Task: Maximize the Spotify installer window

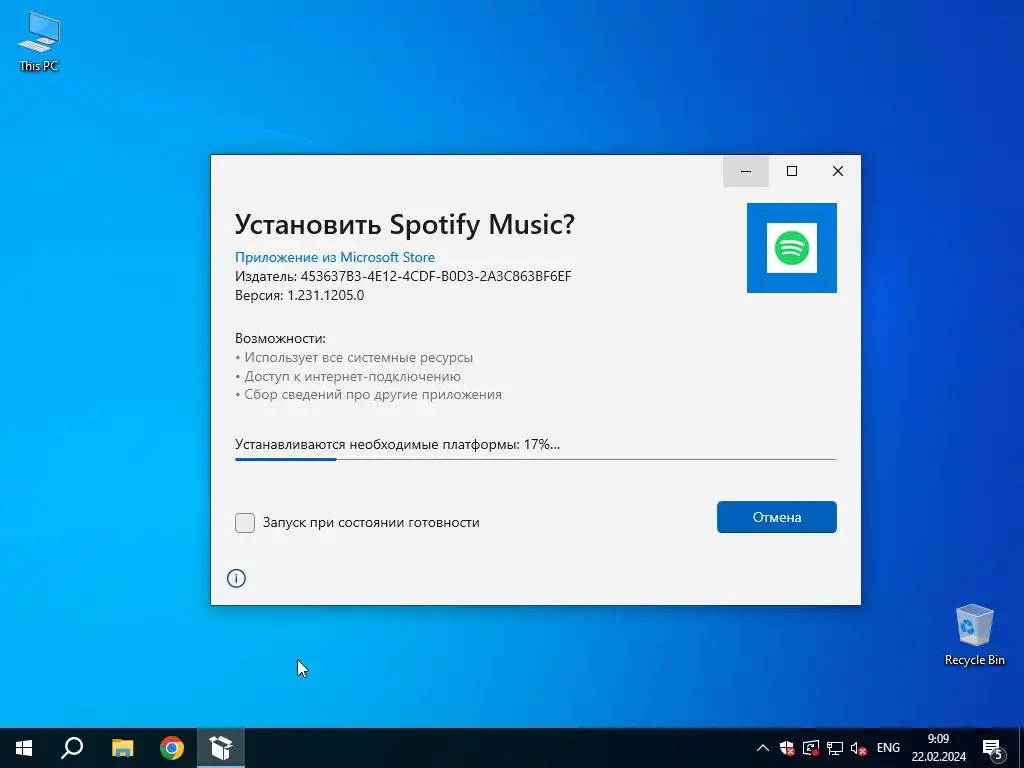Action: [792, 171]
